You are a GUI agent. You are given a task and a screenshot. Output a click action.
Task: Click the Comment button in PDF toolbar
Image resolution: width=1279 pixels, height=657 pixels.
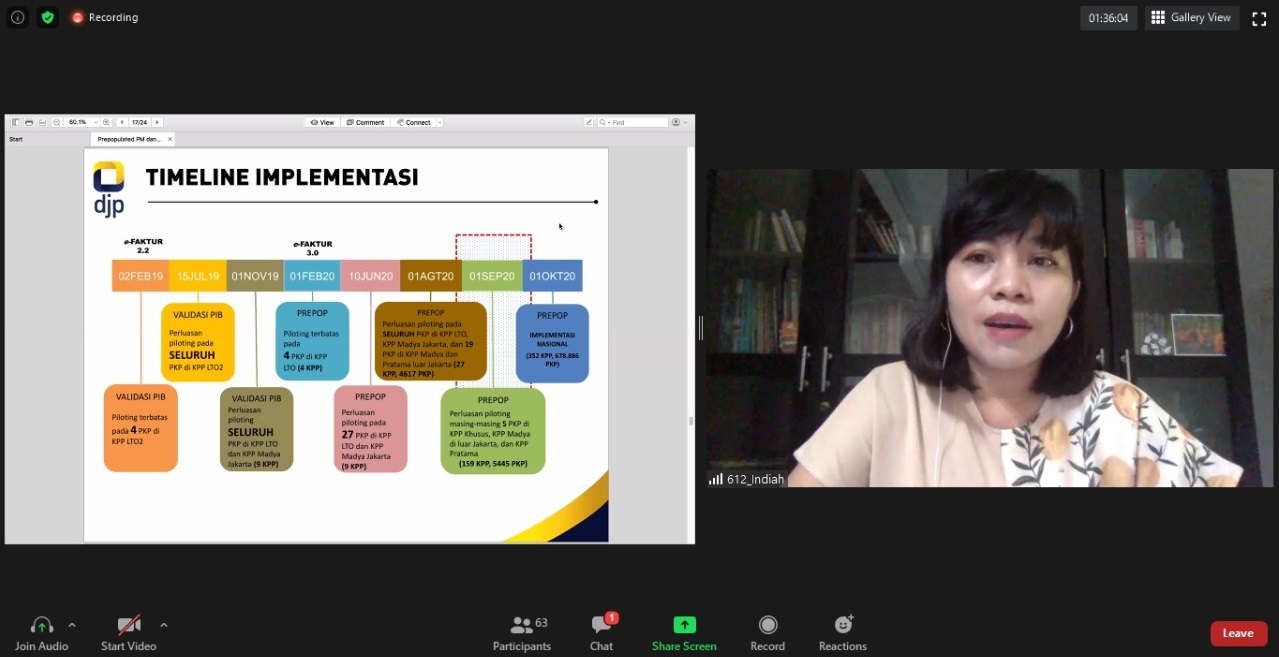click(365, 122)
